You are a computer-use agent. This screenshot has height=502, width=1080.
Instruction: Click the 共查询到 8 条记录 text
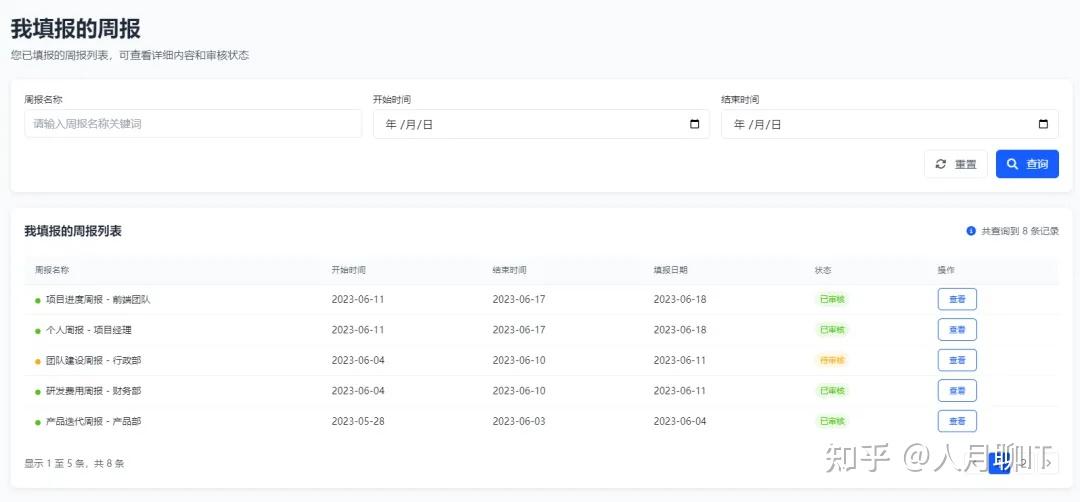[1020, 231]
